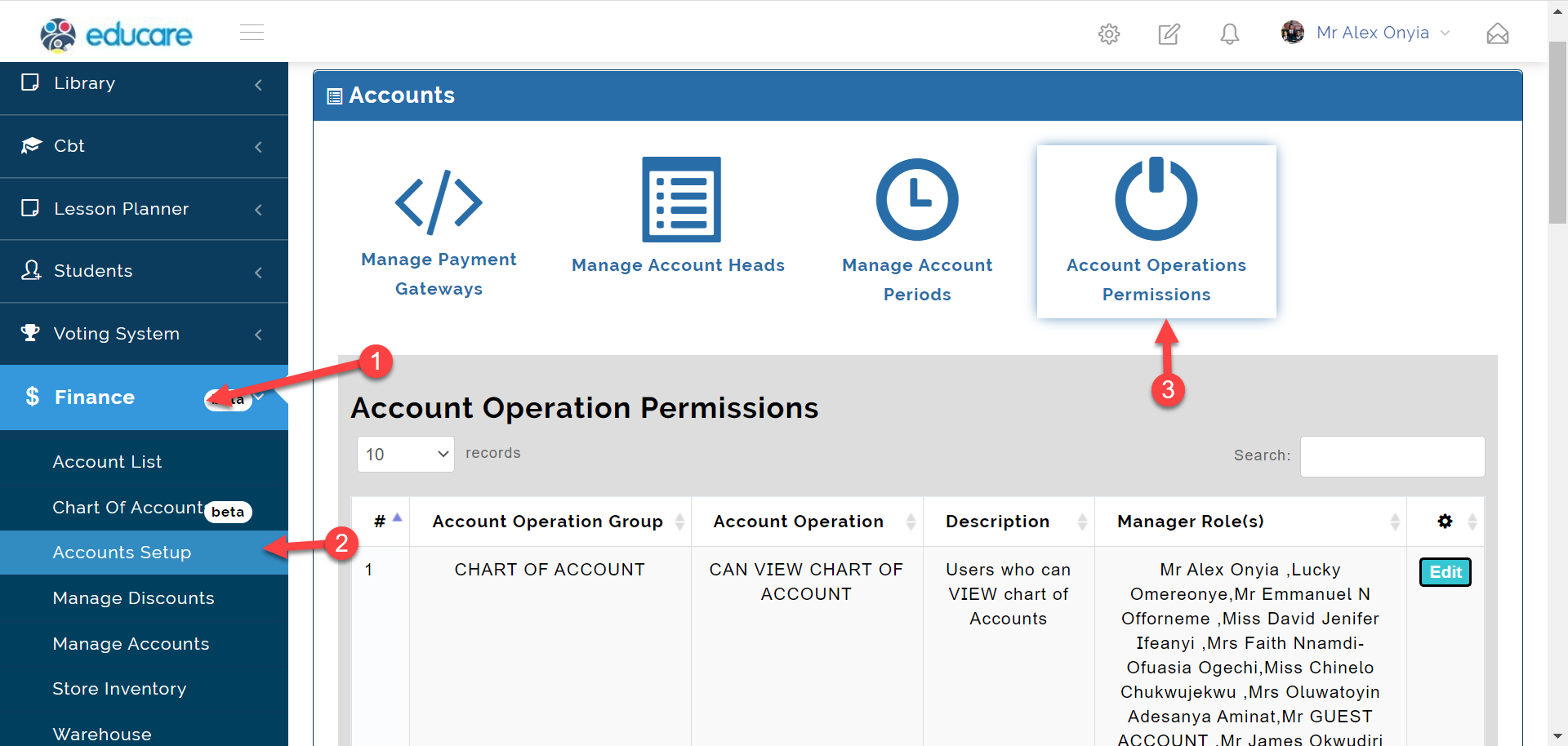1568x746 pixels.
Task: Open the Finance menu item
Action: [144, 397]
